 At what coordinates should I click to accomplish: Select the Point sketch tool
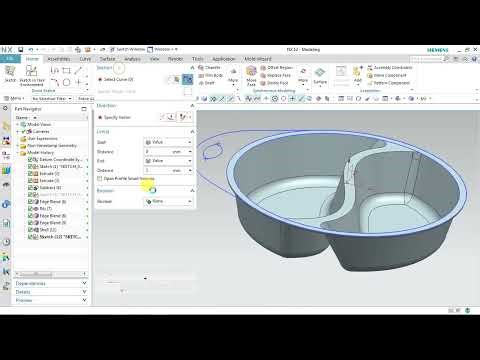(x=78, y=82)
